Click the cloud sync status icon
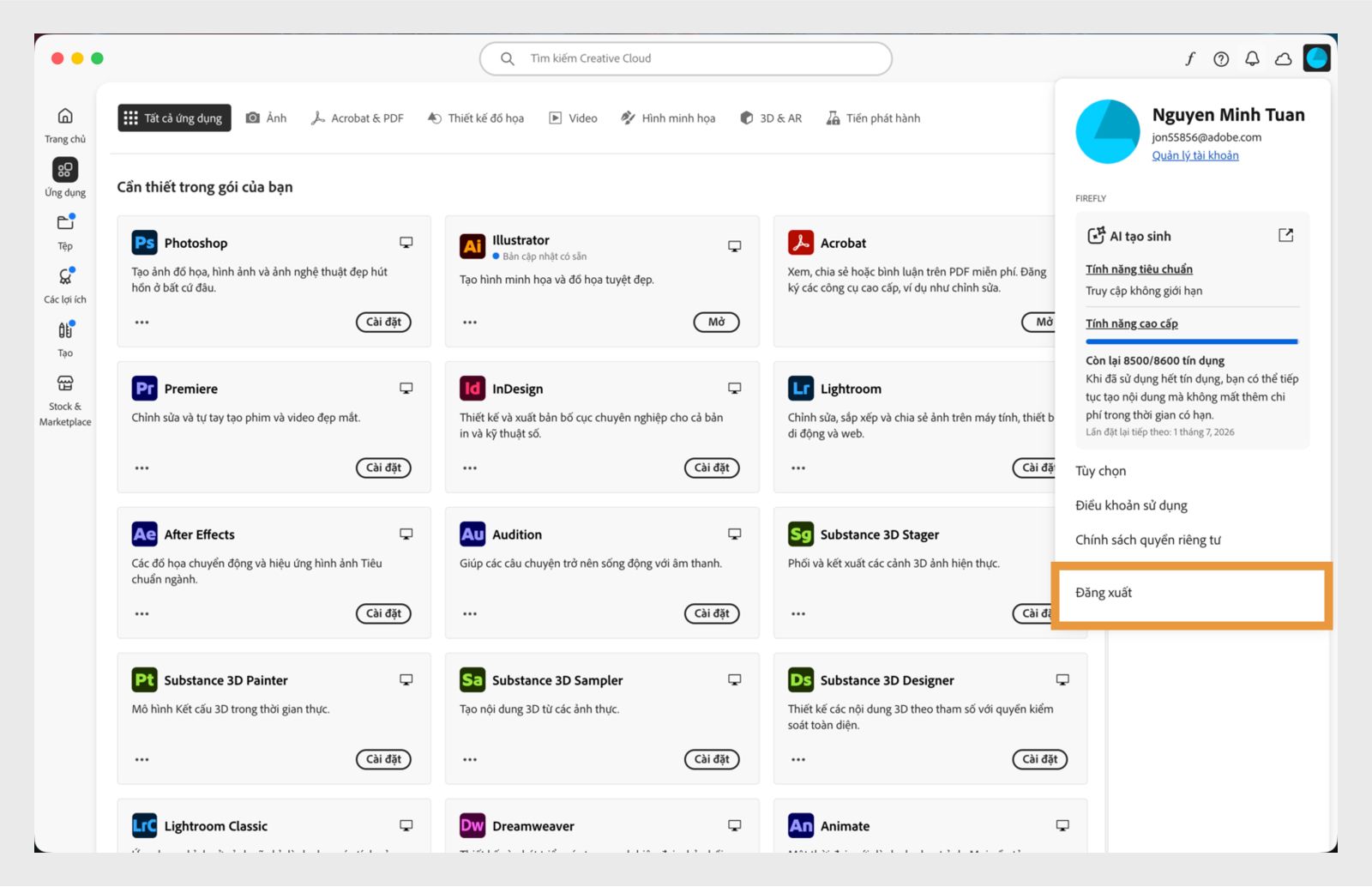1372x887 pixels. [x=1284, y=58]
